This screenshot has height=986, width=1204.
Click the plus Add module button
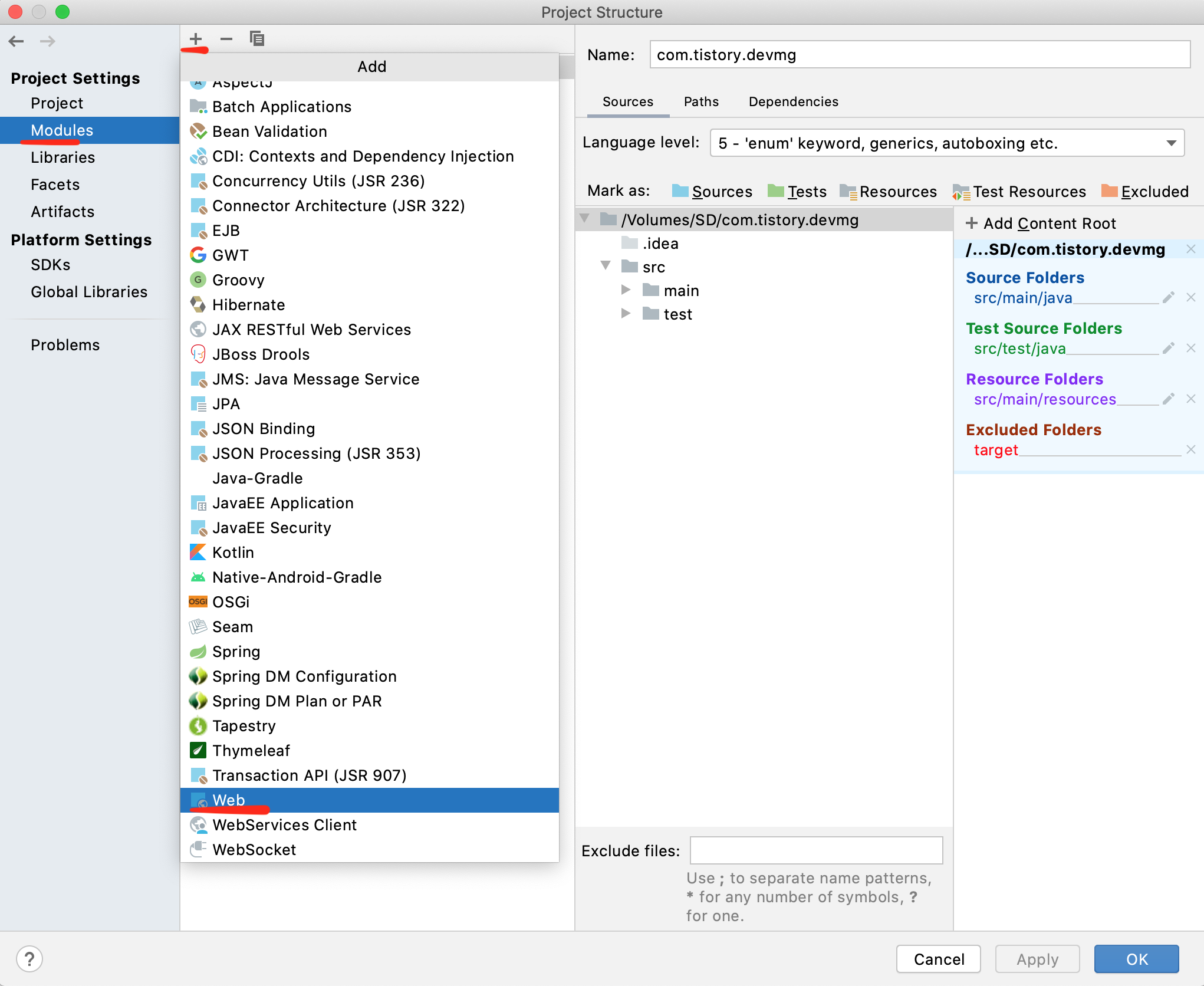click(x=196, y=39)
